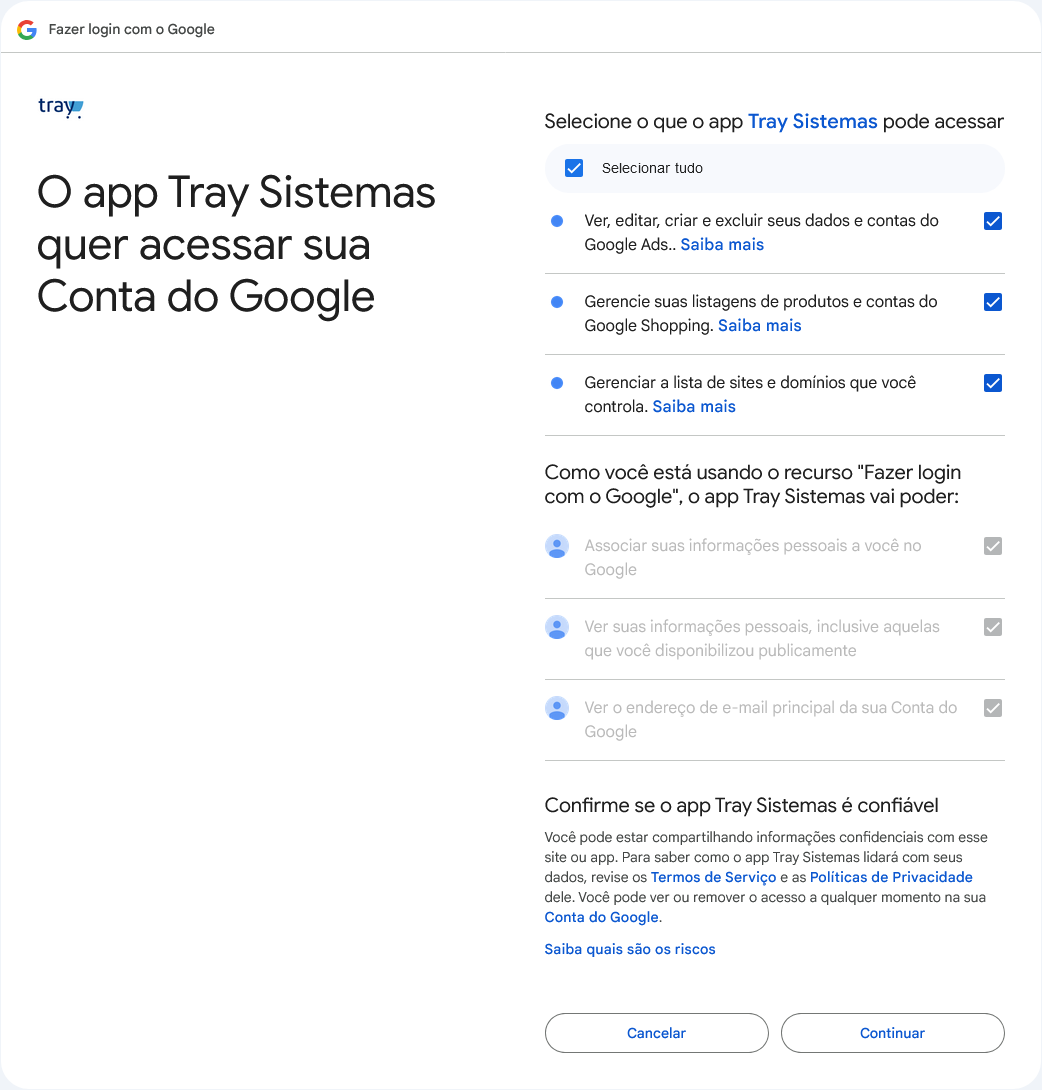
Task: Click the Selecionar tudo label
Action: click(x=652, y=168)
